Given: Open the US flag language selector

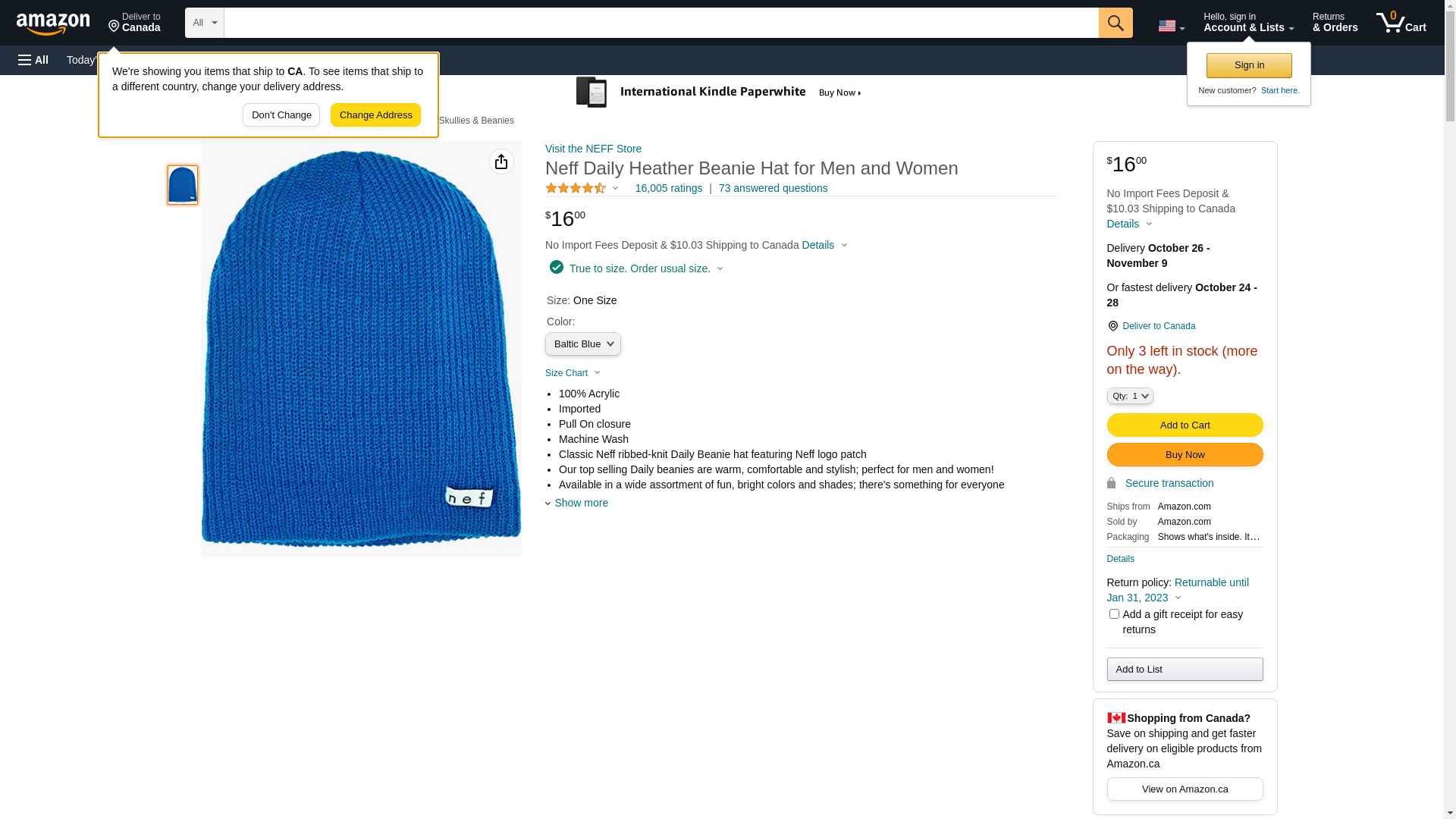Looking at the screenshot, I should pos(1171,26).
